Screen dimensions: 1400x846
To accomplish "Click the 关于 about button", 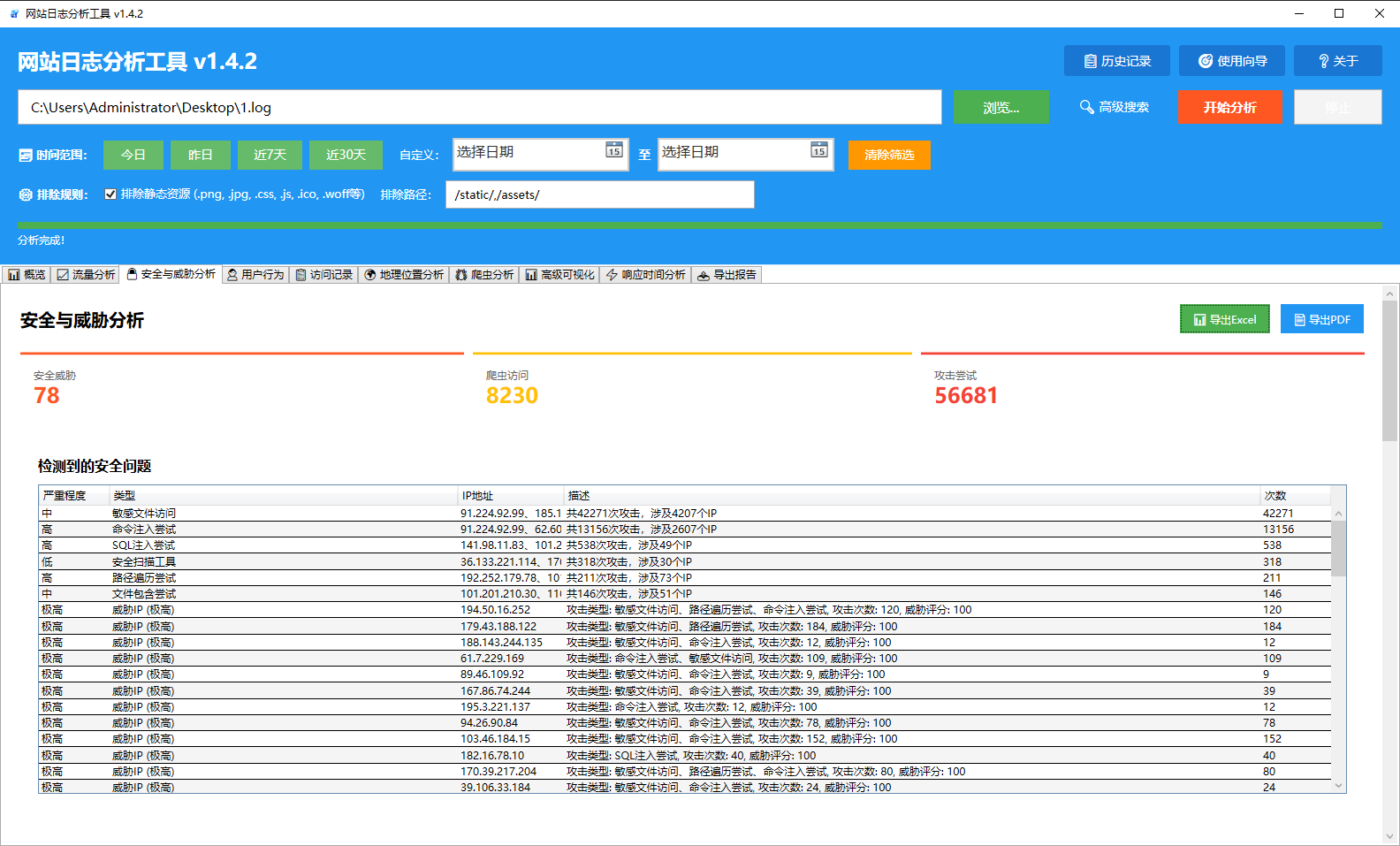I will click(x=1337, y=61).
